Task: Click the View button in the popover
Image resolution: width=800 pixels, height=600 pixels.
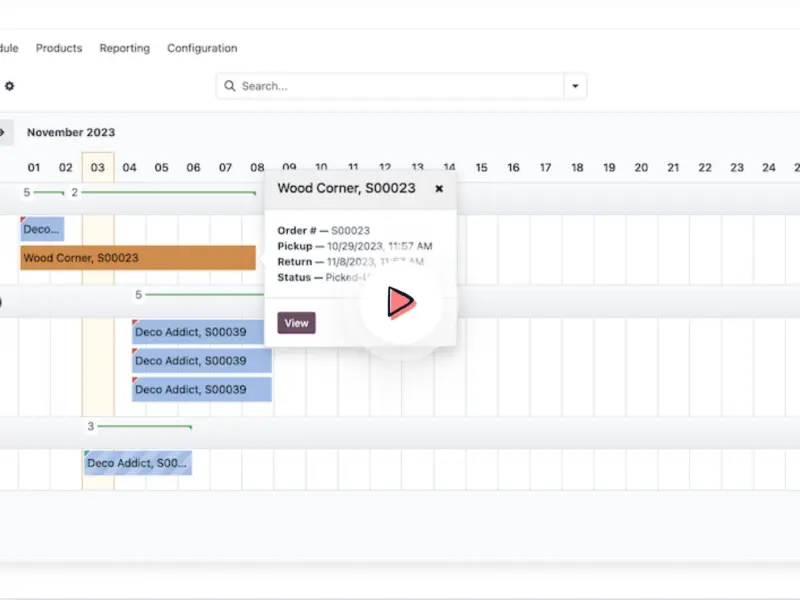Action: point(296,323)
